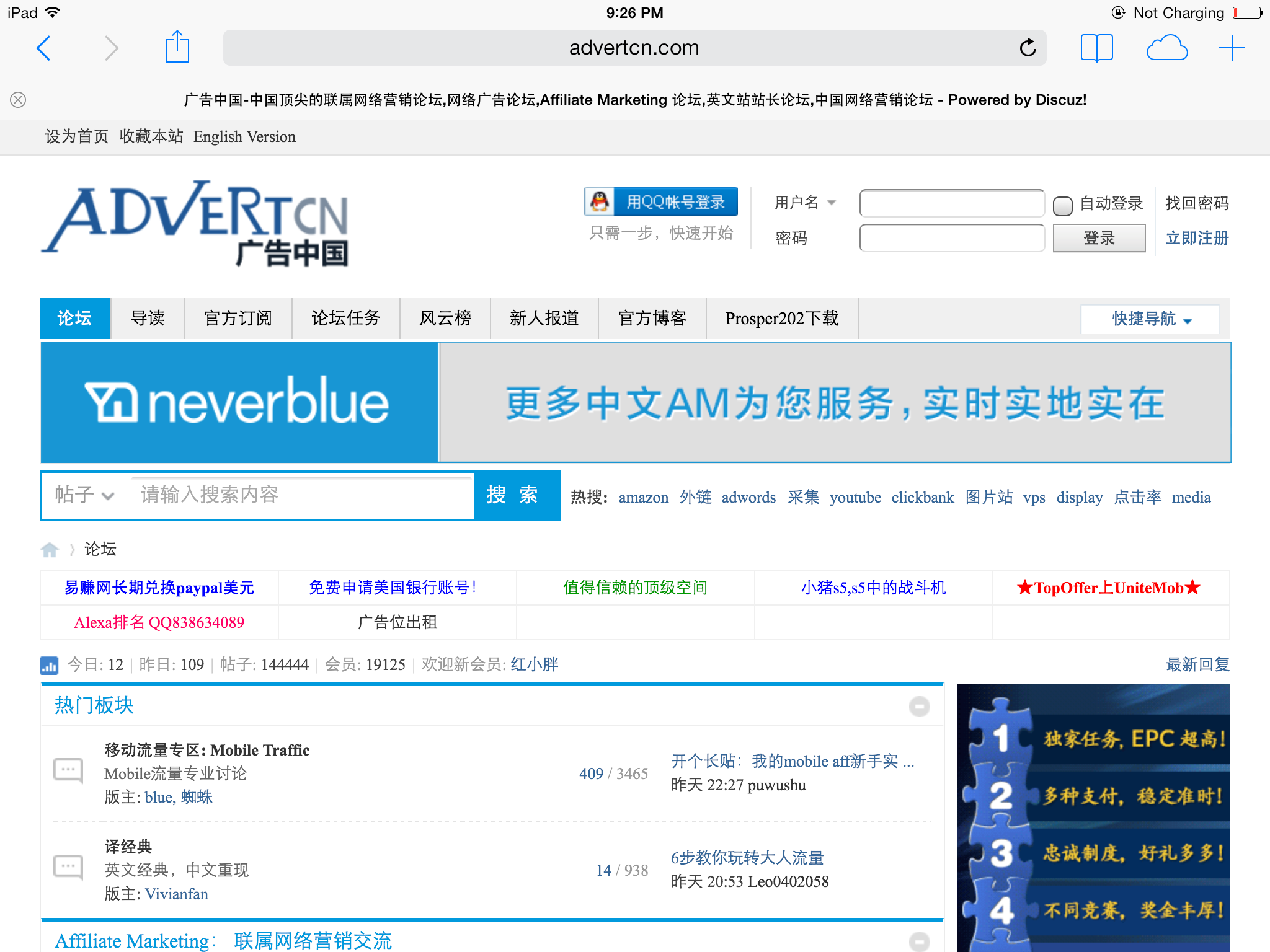Click hot search term youtube

(x=855, y=498)
